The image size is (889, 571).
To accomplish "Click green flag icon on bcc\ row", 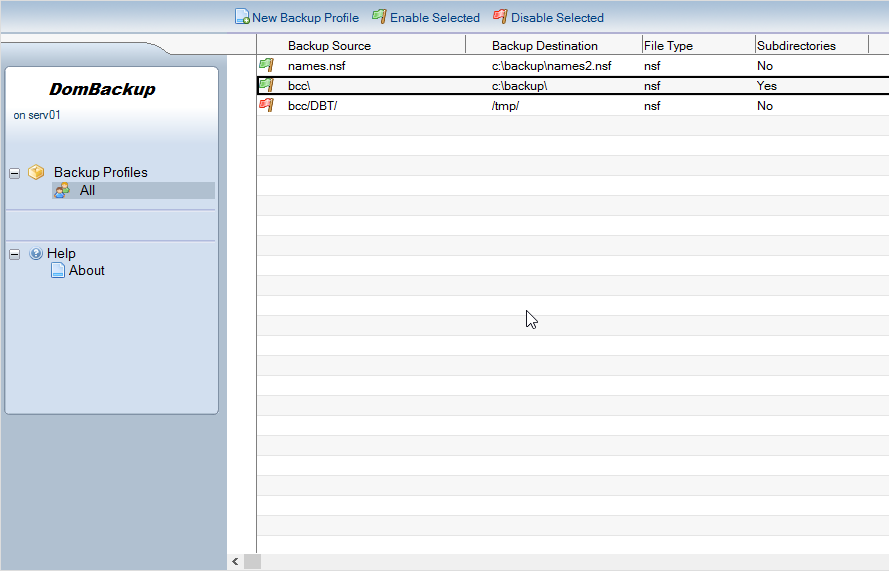I will (266, 86).
